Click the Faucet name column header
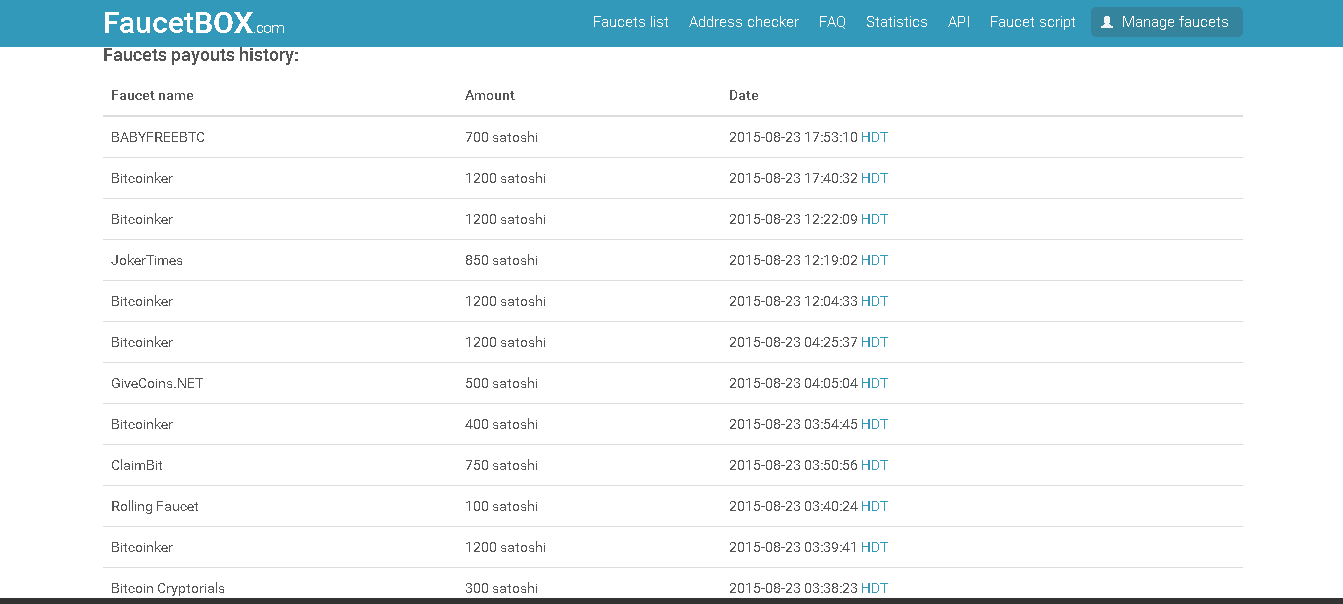The height and width of the screenshot is (604, 1343). tap(152, 95)
